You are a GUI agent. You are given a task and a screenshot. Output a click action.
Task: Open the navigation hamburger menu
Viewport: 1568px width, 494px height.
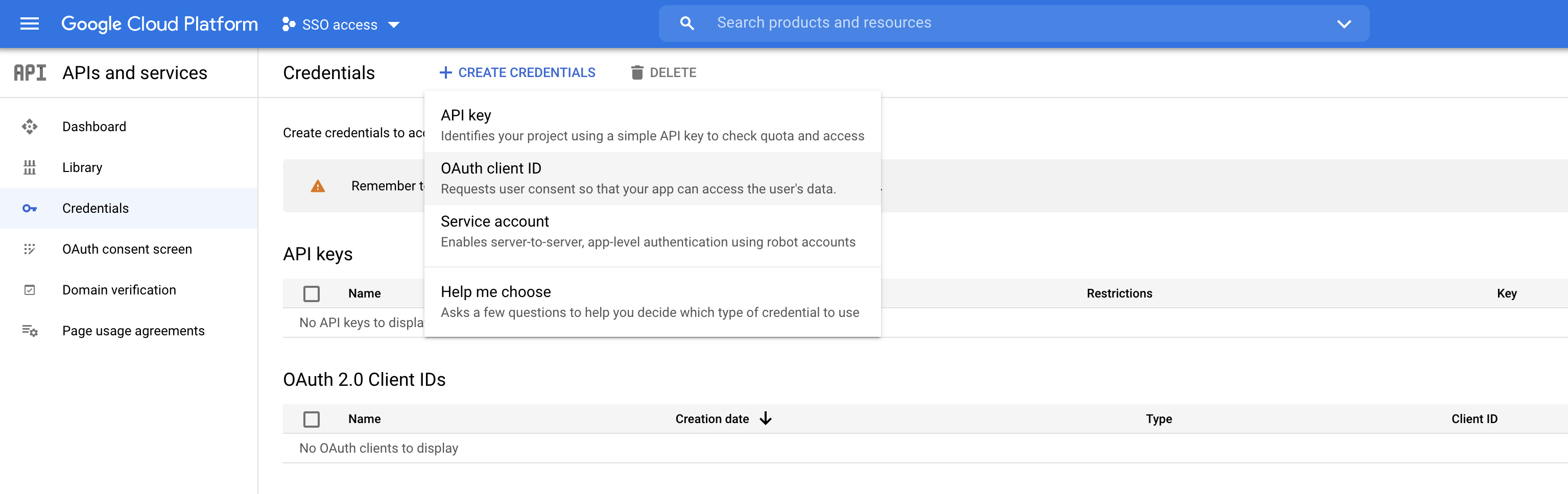point(29,24)
